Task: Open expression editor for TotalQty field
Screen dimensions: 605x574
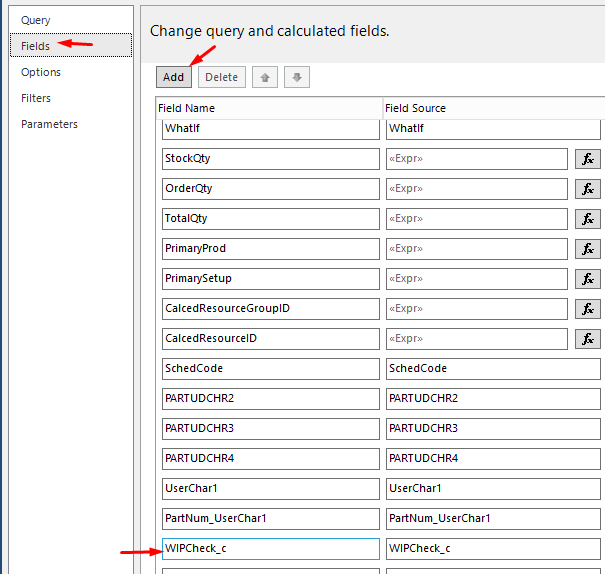Action: (587, 219)
